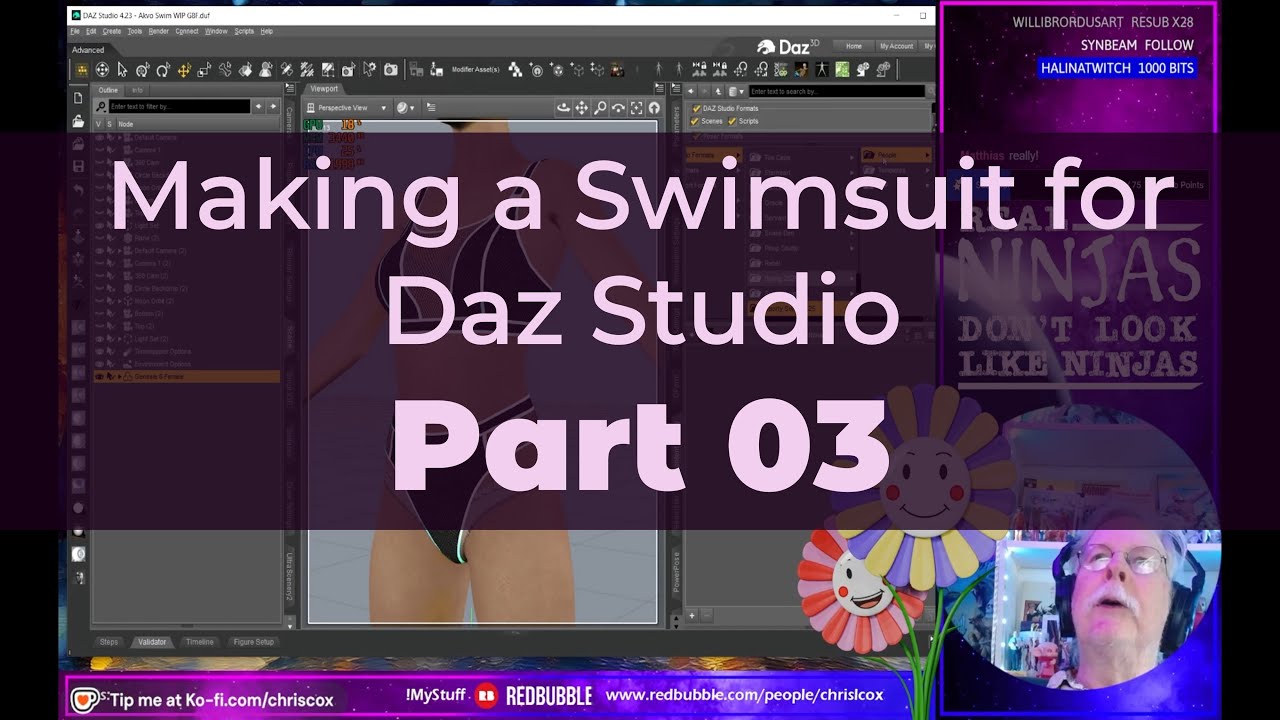
Task: Click the green landscape image toolbar icon
Action: pos(842,70)
